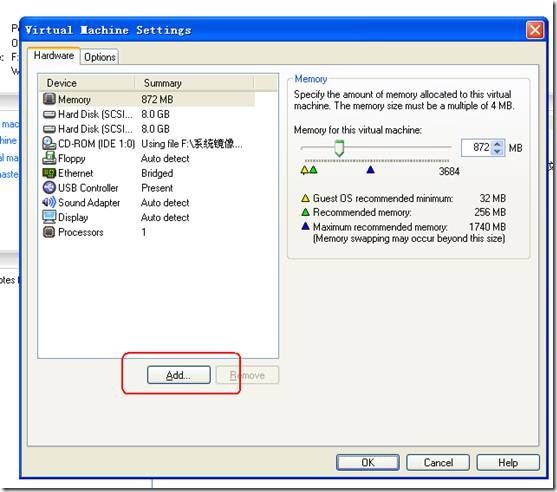
Task: Click the memory size input field showing 872
Action: point(477,147)
